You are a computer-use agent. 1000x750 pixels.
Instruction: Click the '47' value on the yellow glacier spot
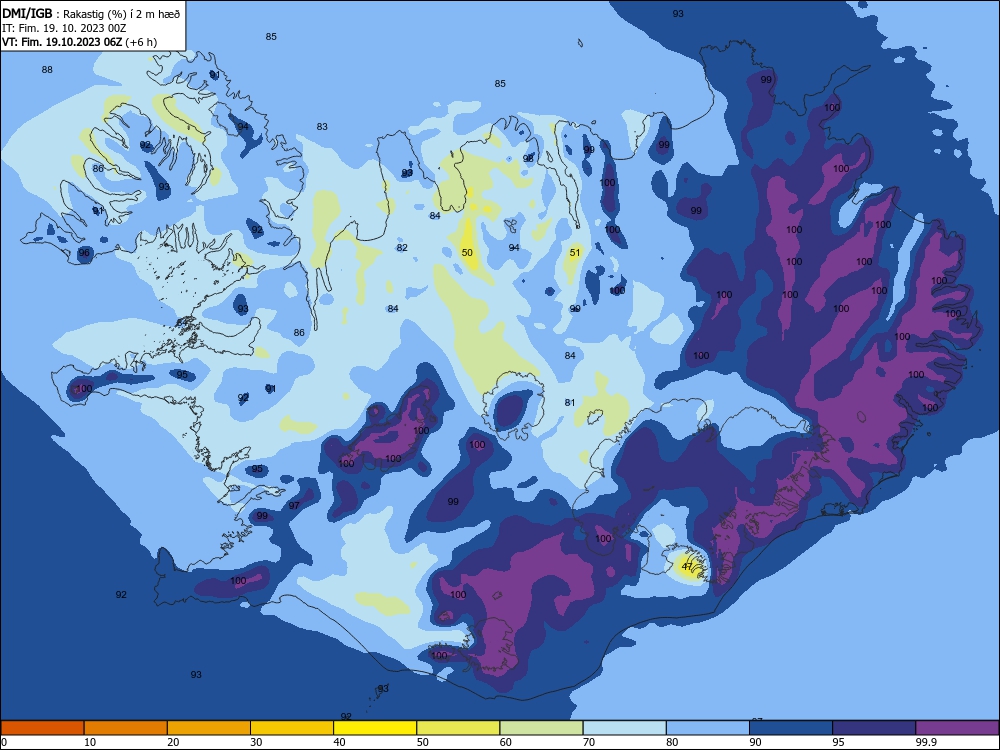[687, 566]
